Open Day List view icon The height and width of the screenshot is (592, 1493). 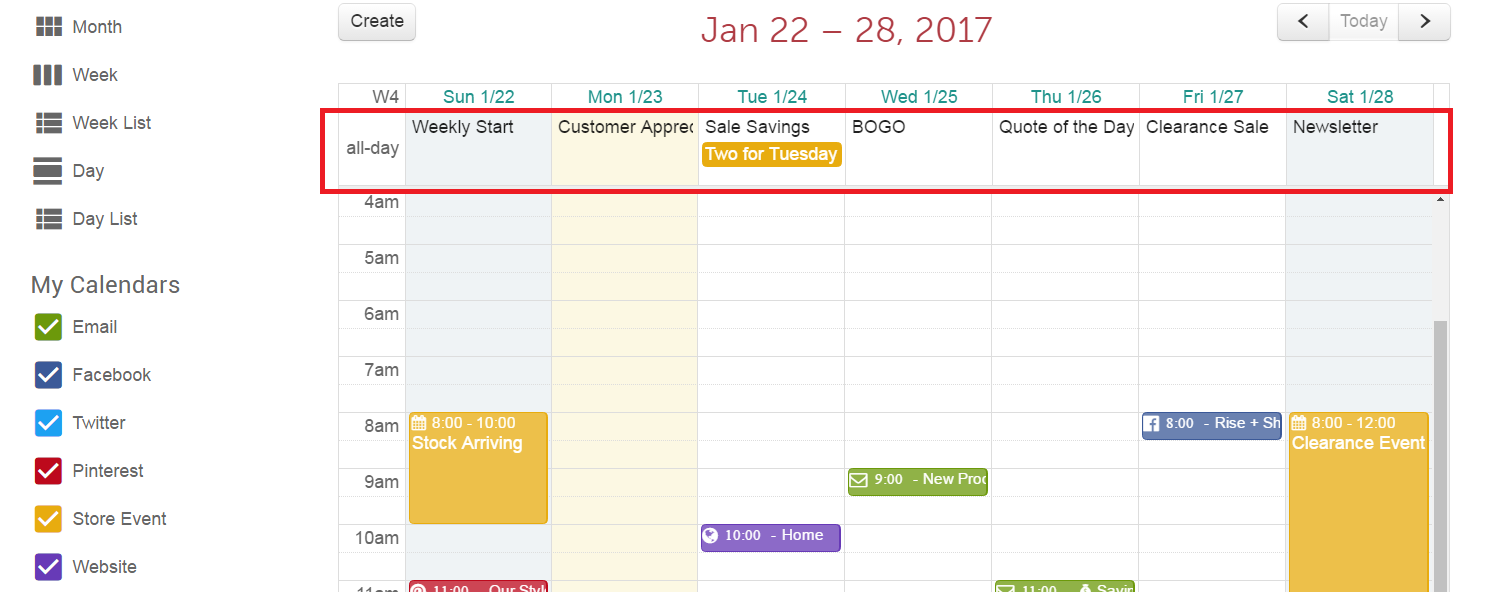[48, 219]
